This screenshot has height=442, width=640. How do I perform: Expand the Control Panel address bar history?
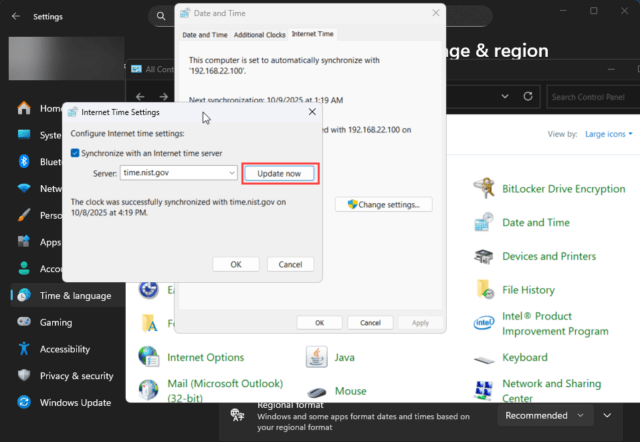pyautogui.click(x=505, y=96)
